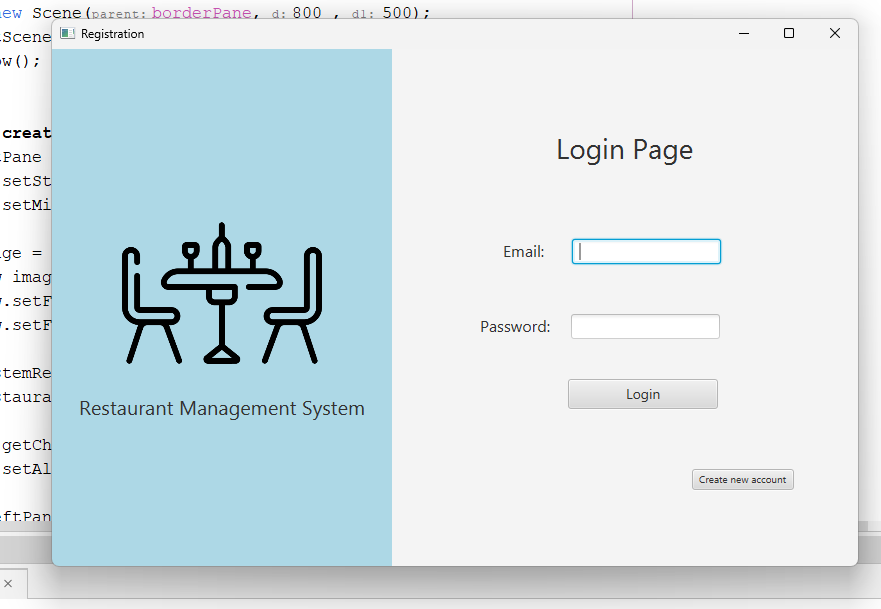Click the "Password:" label

pyautogui.click(x=515, y=327)
